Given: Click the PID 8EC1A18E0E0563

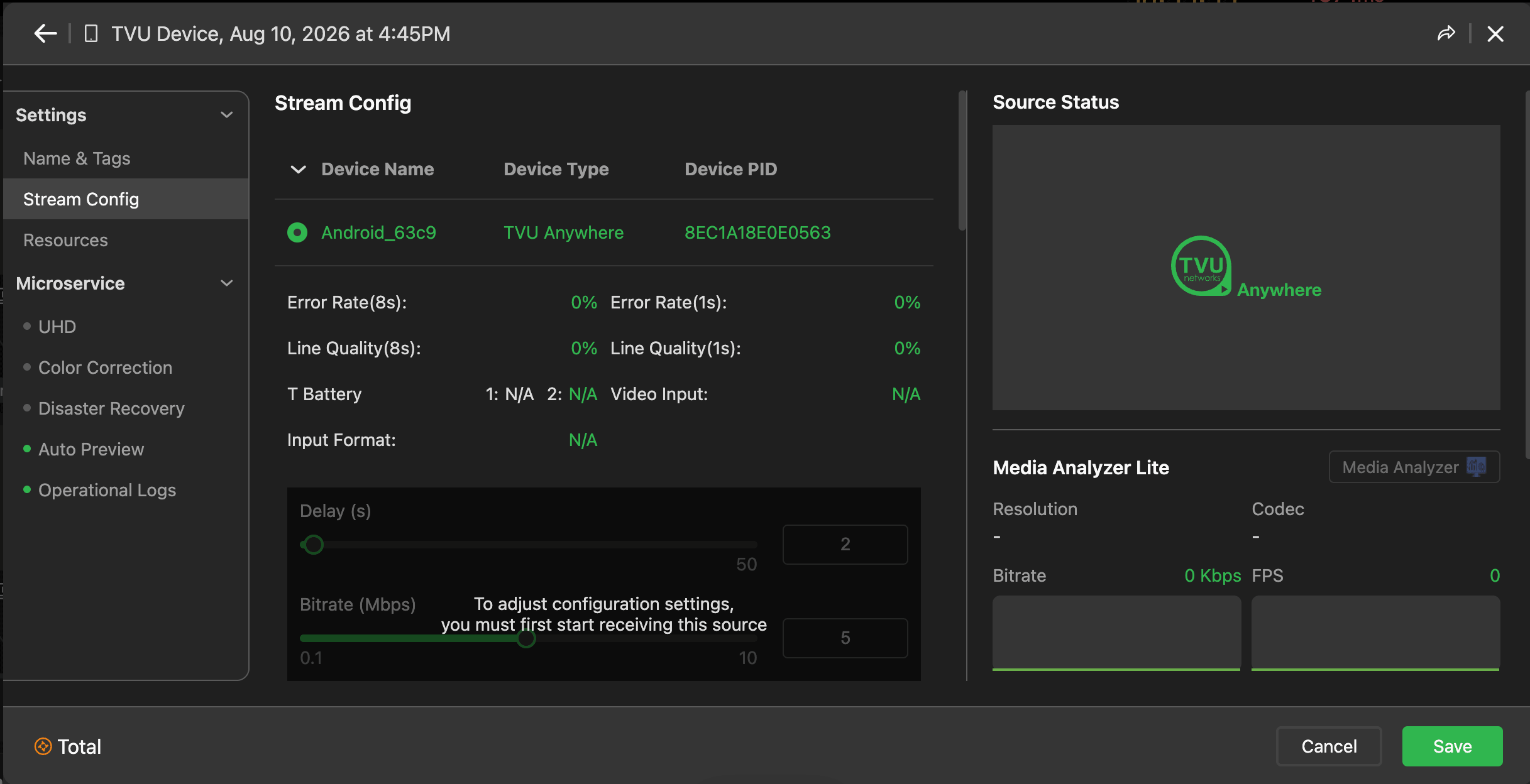Looking at the screenshot, I should click(757, 232).
